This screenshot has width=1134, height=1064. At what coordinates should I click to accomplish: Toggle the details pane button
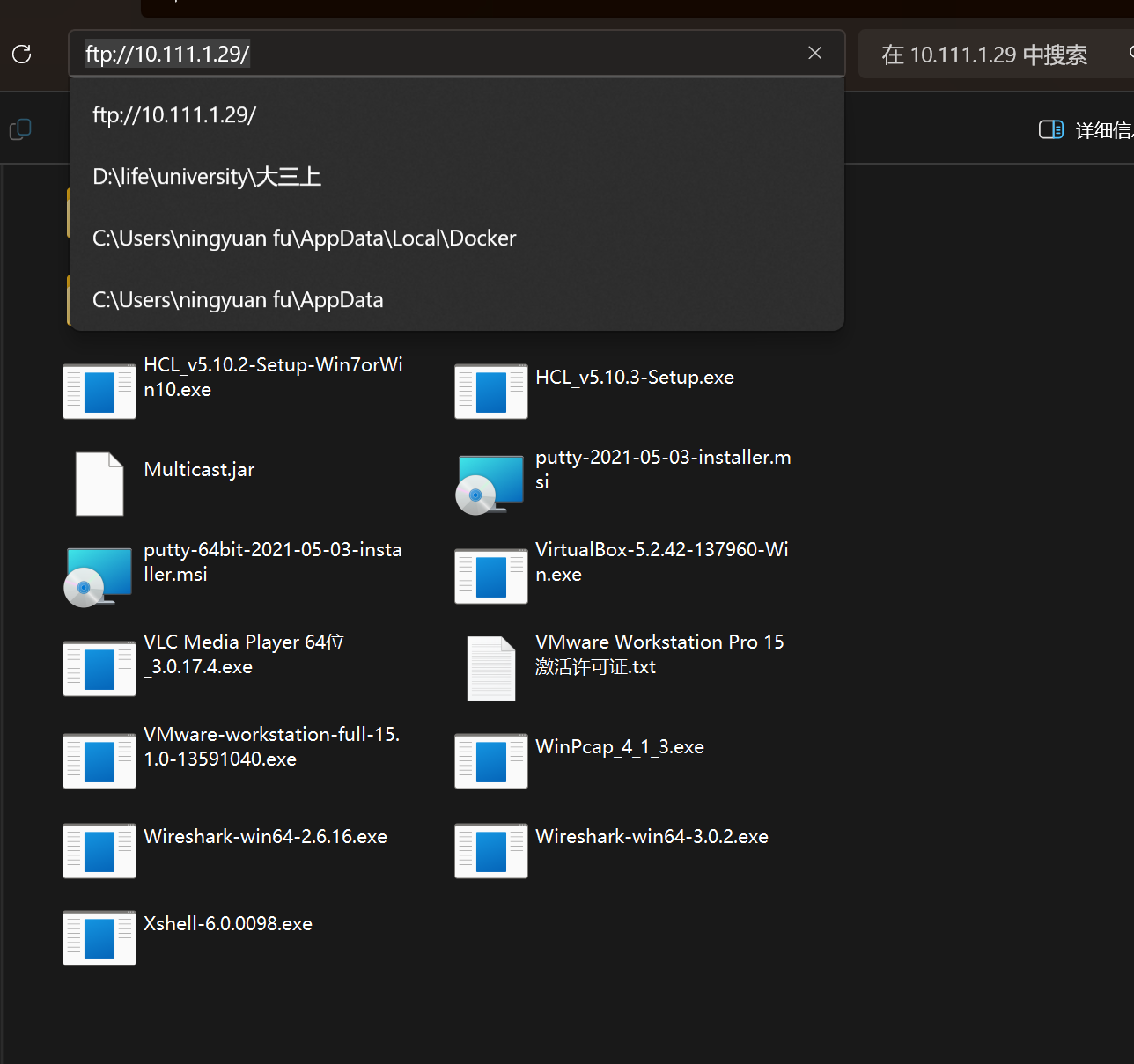coord(1051,130)
